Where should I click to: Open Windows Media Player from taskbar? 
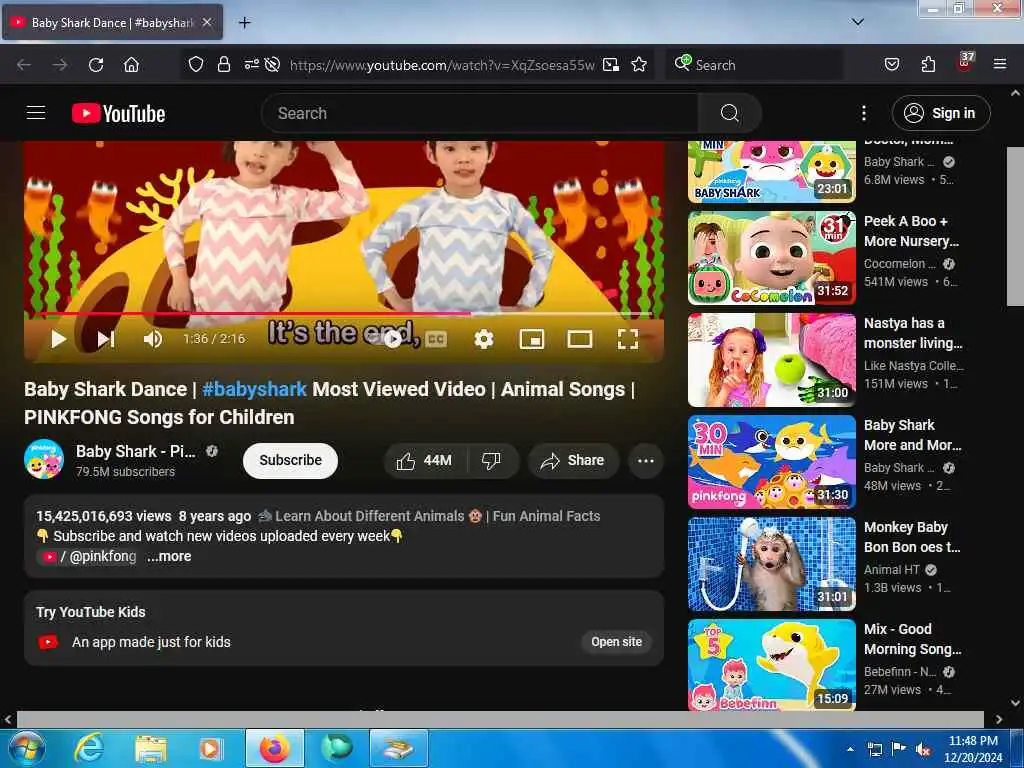click(210, 748)
